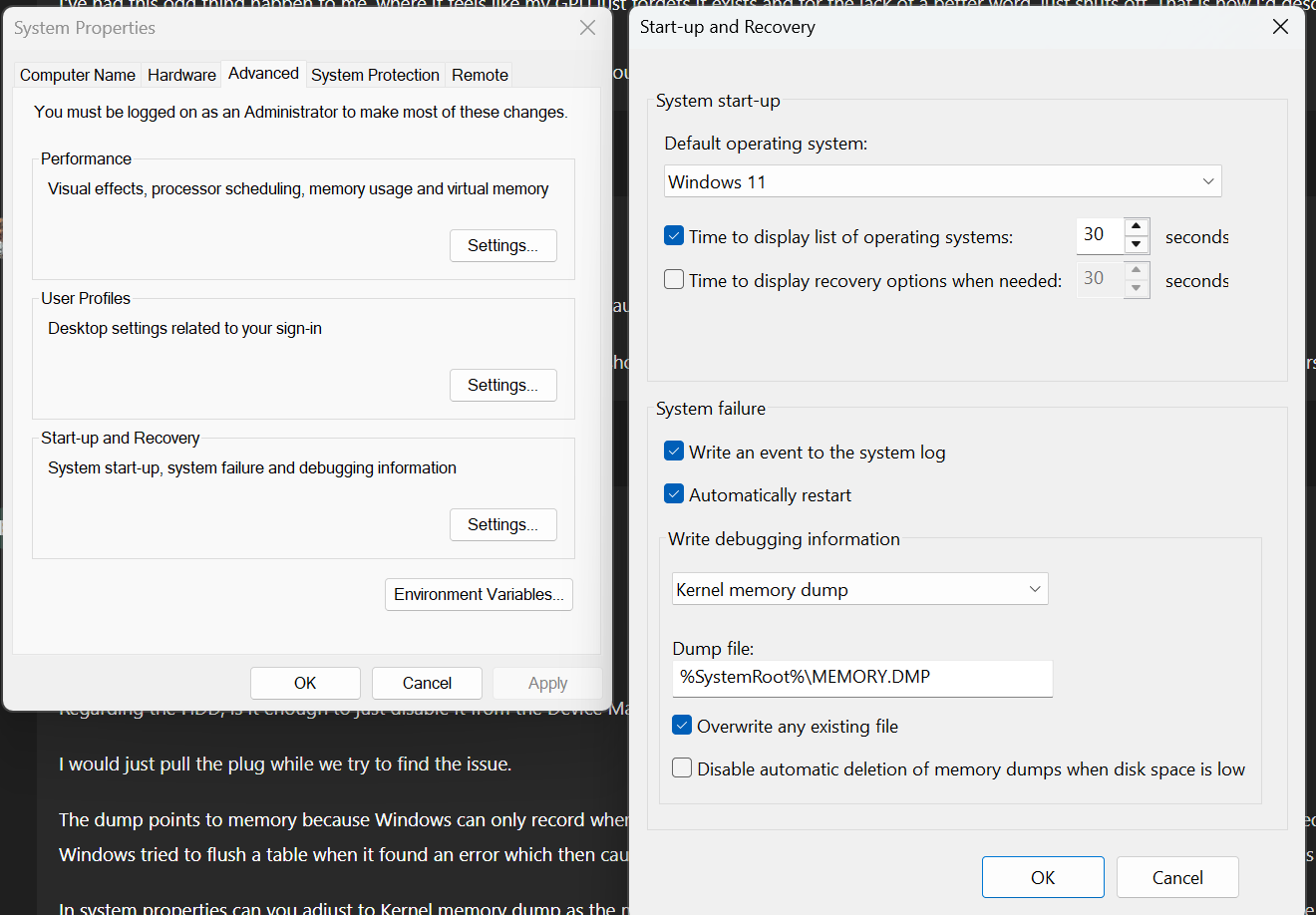Open Performance Settings button
The height and width of the screenshot is (915, 1316).
502,245
